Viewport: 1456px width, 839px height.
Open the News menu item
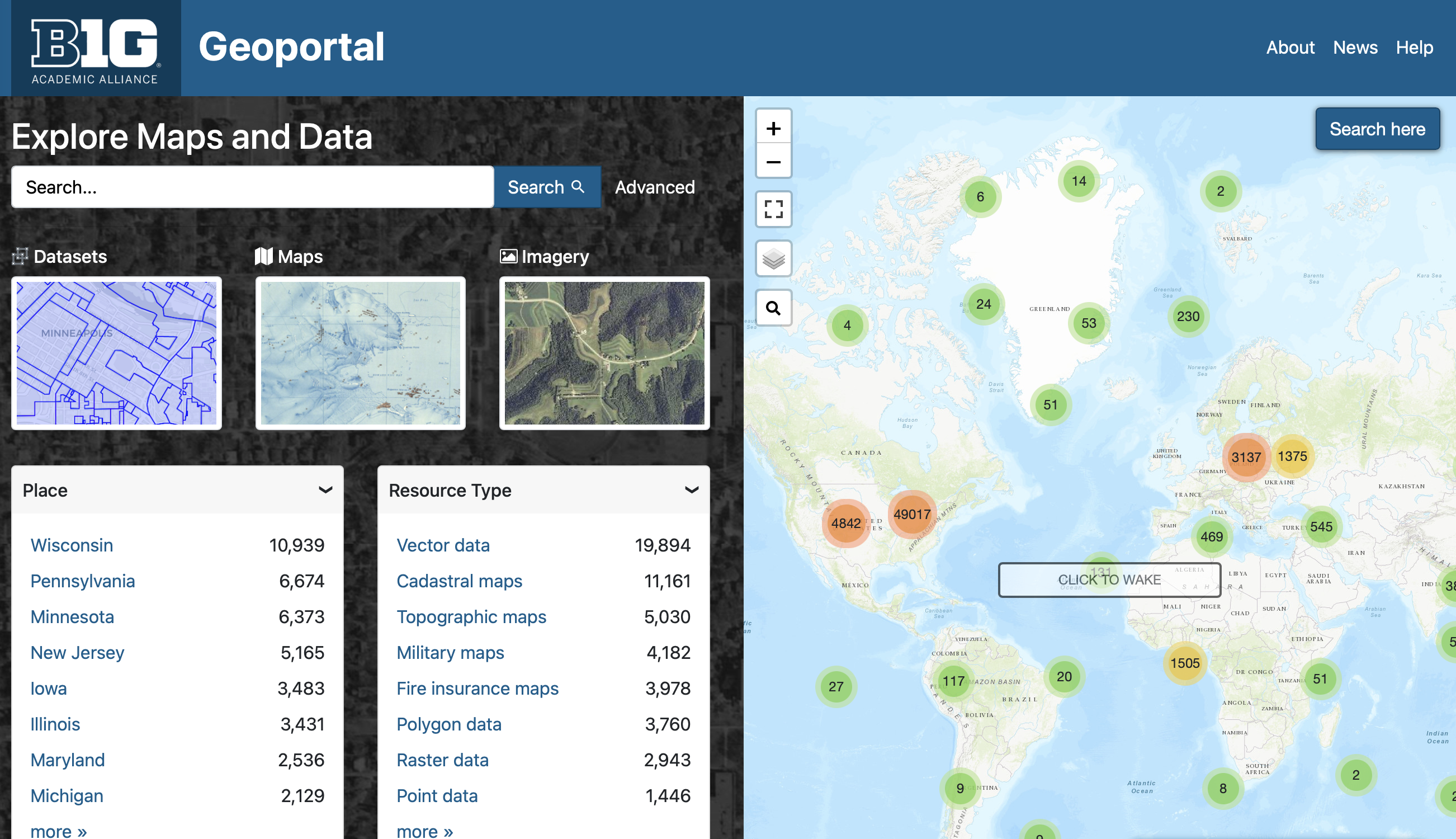(1355, 47)
